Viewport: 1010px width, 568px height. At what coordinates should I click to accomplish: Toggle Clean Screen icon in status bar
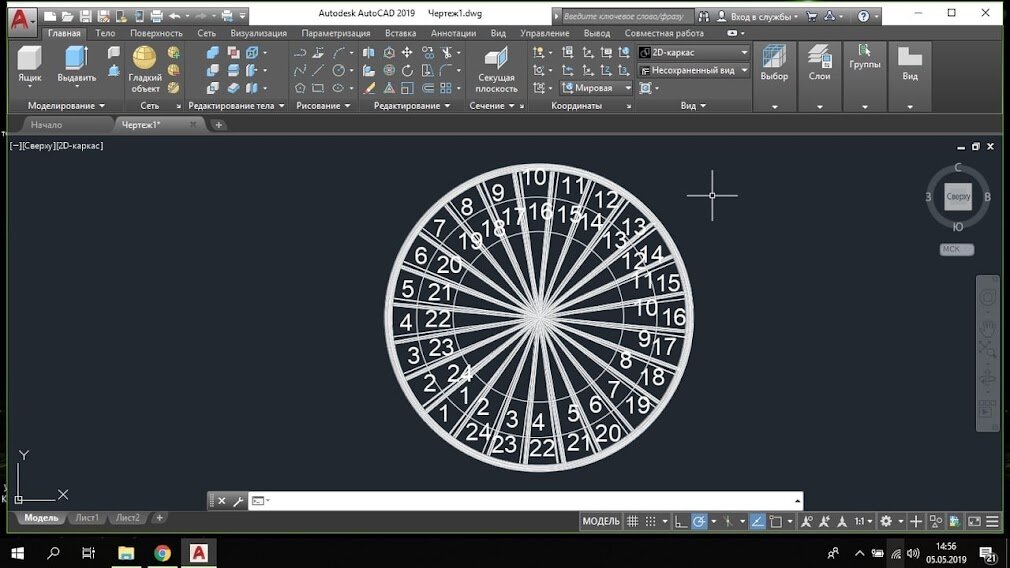click(974, 521)
